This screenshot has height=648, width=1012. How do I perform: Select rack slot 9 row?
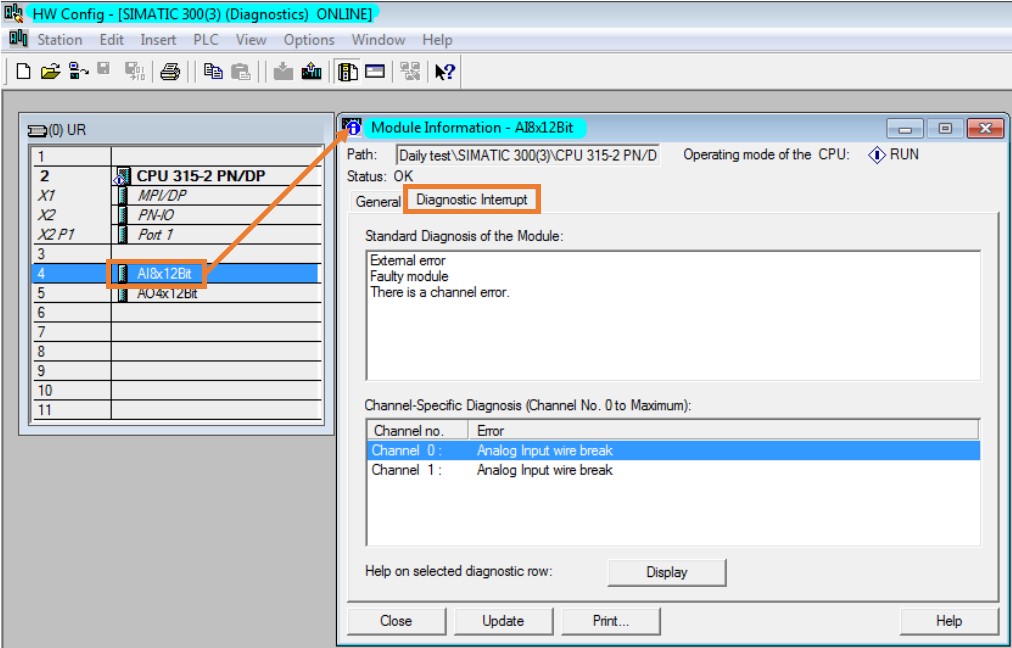[x=177, y=370]
